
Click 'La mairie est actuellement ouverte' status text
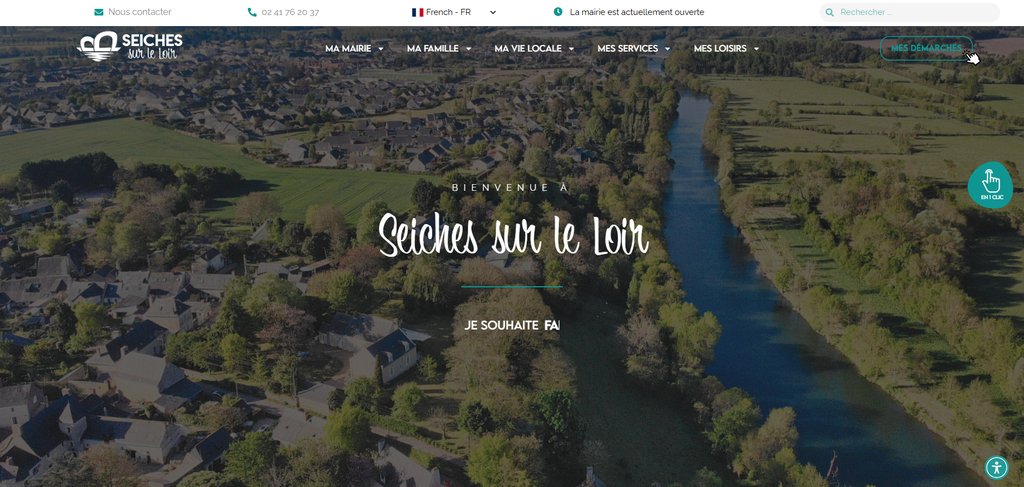[637, 12]
